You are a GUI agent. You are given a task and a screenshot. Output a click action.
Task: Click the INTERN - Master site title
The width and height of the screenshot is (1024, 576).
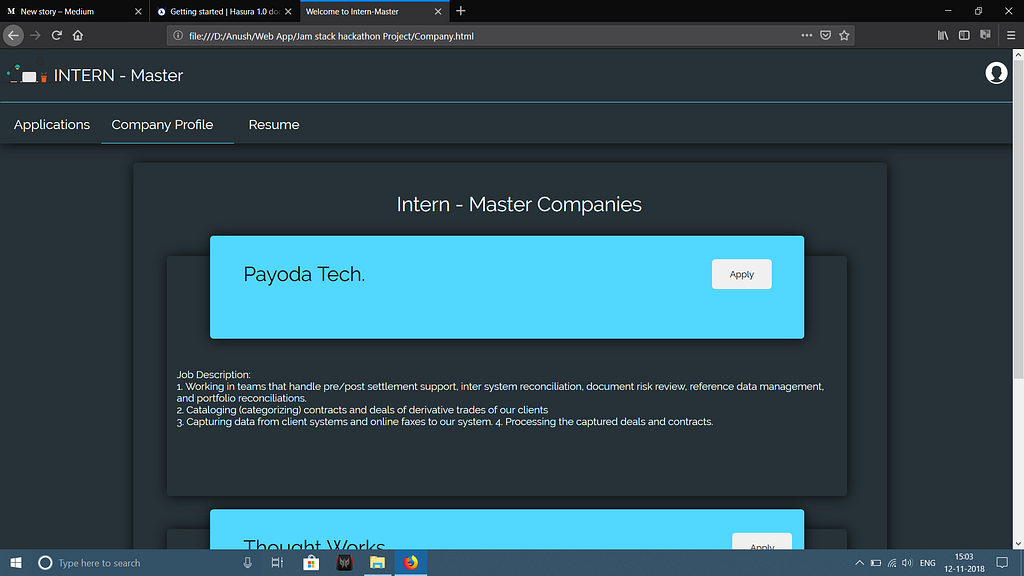pyautogui.click(x=118, y=75)
